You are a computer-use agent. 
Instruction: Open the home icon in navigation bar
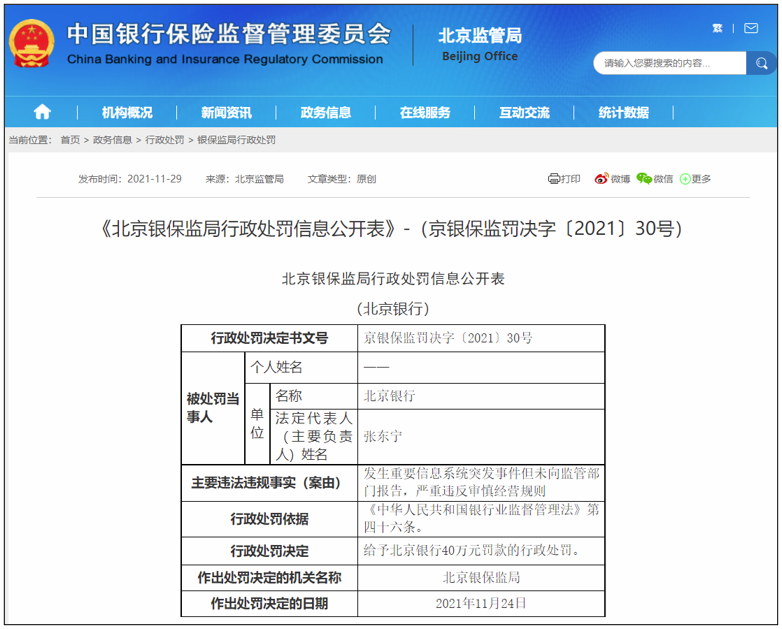[x=42, y=112]
